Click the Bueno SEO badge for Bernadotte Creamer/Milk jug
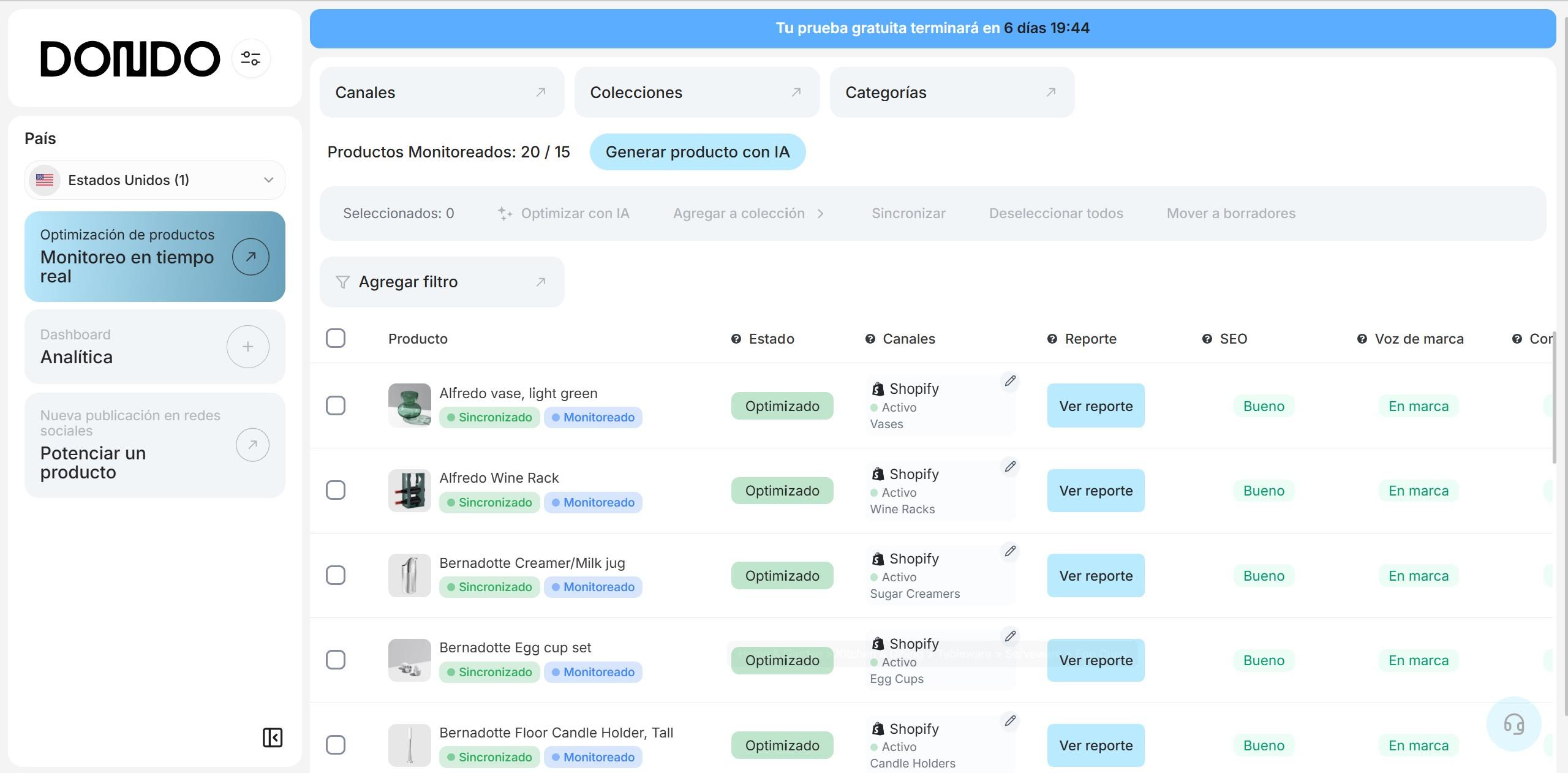The height and width of the screenshot is (773, 1568). [1264, 576]
